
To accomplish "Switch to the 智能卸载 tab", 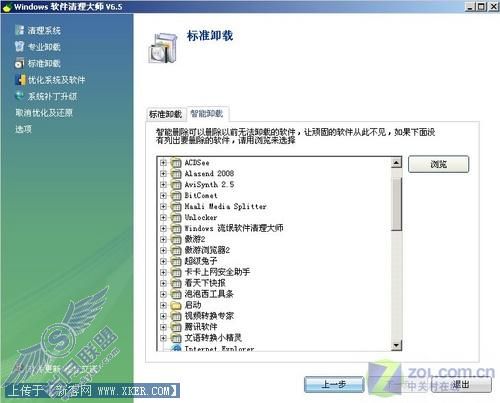I will coord(207,114).
